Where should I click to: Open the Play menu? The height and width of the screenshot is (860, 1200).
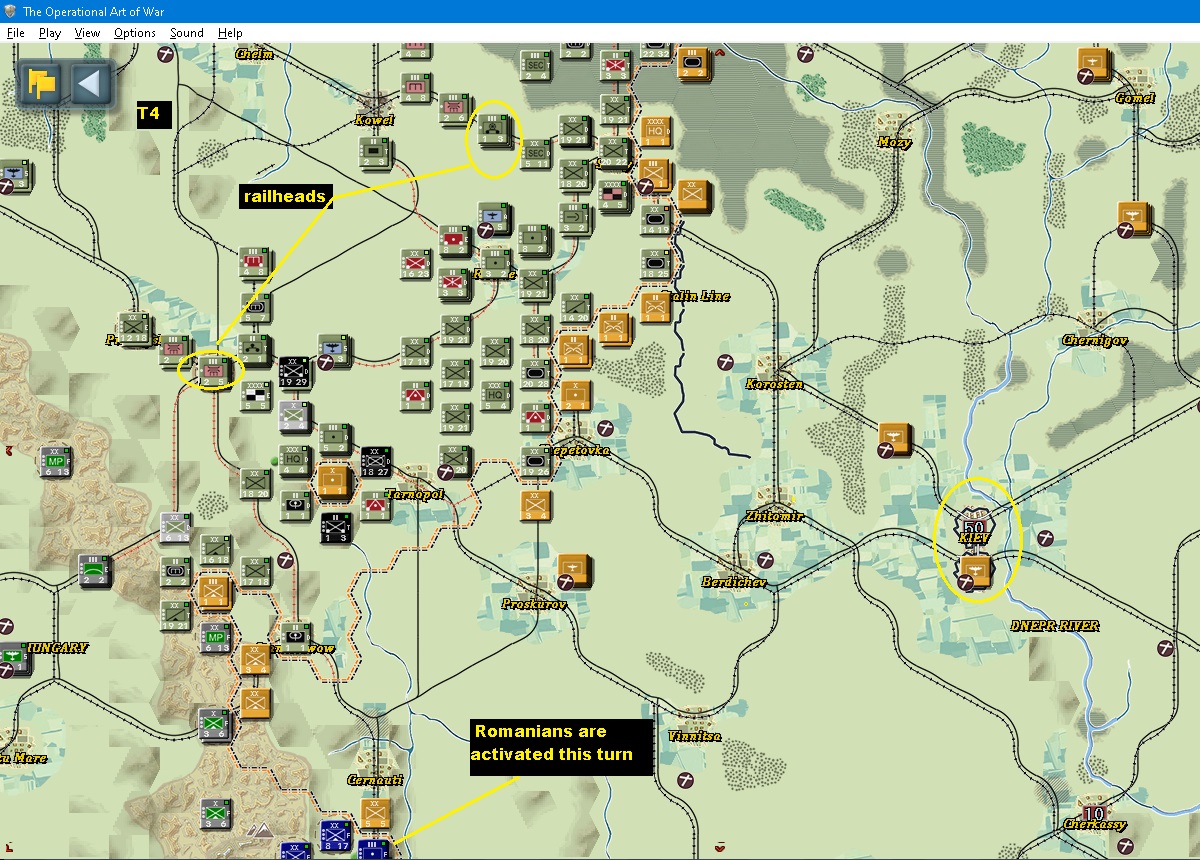[x=50, y=33]
